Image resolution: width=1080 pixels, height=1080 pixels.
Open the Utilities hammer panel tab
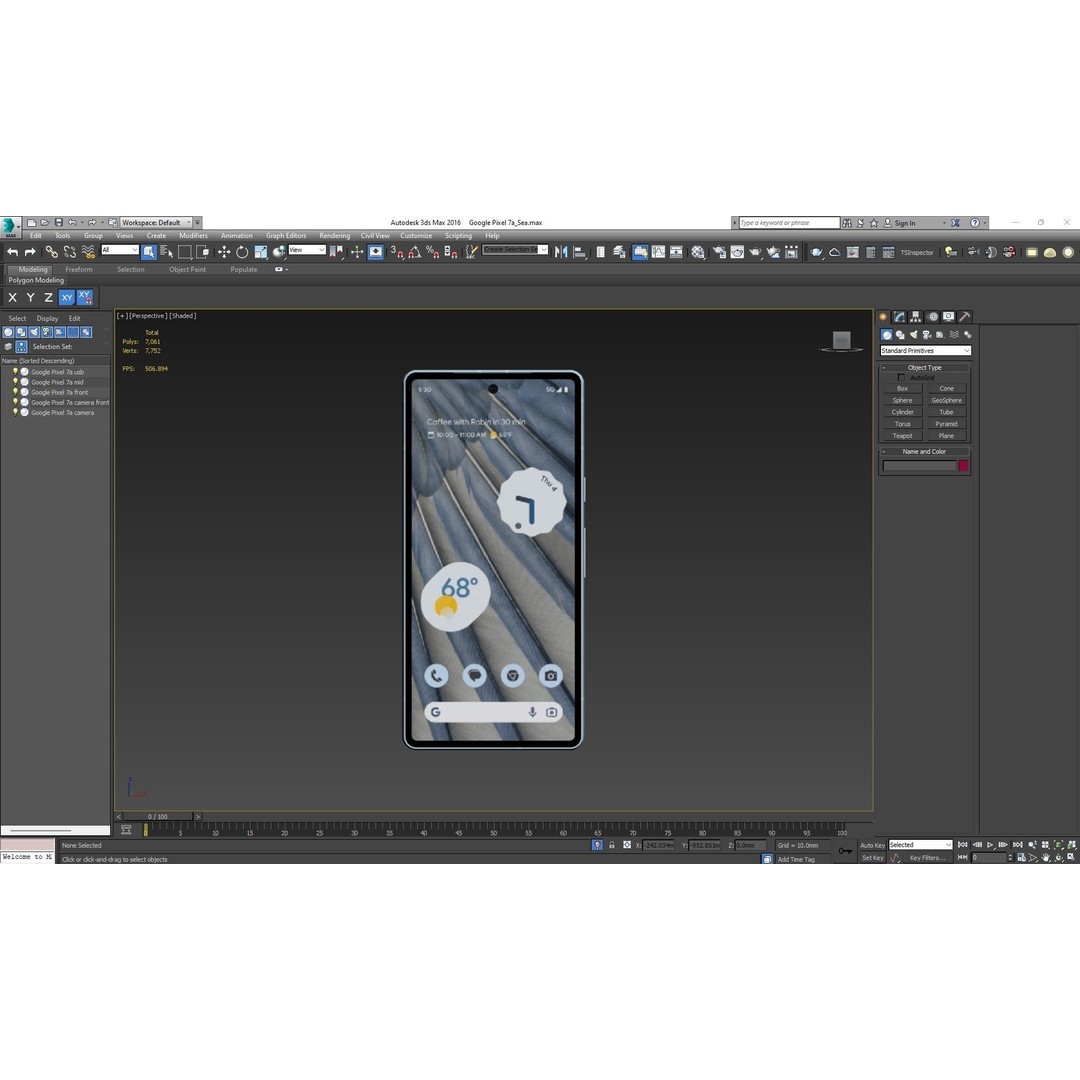pos(965,317)
